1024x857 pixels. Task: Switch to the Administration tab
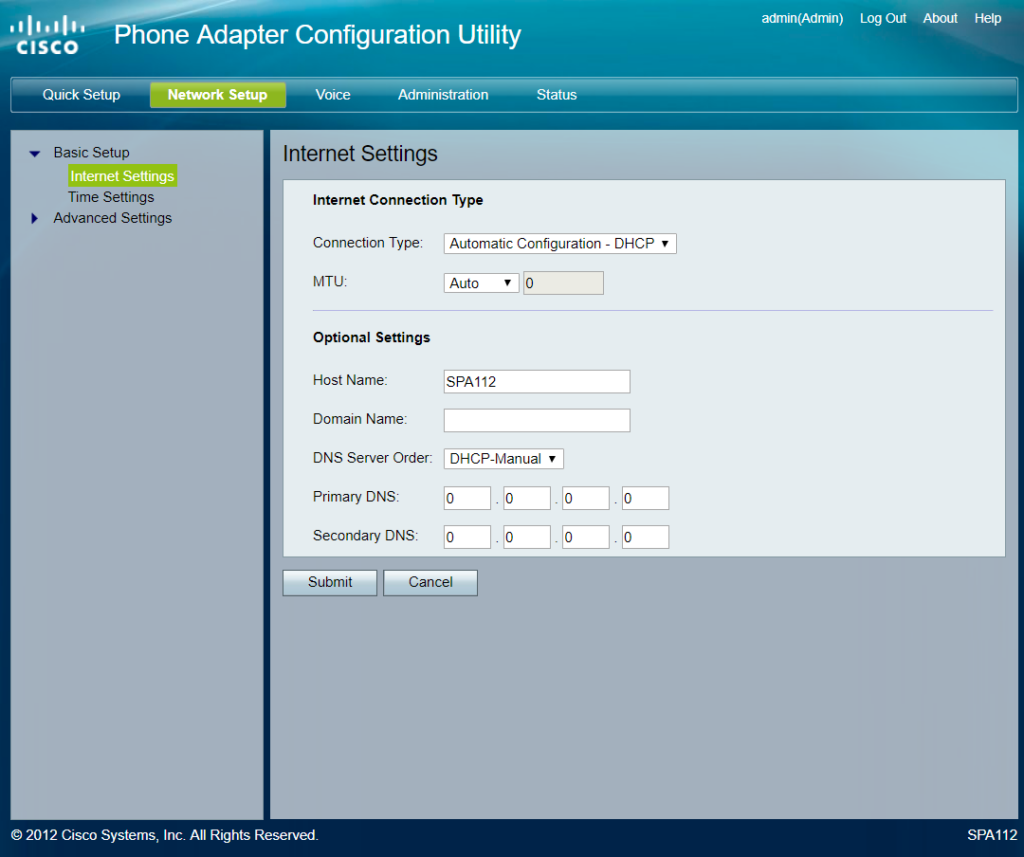click(443, 95)
